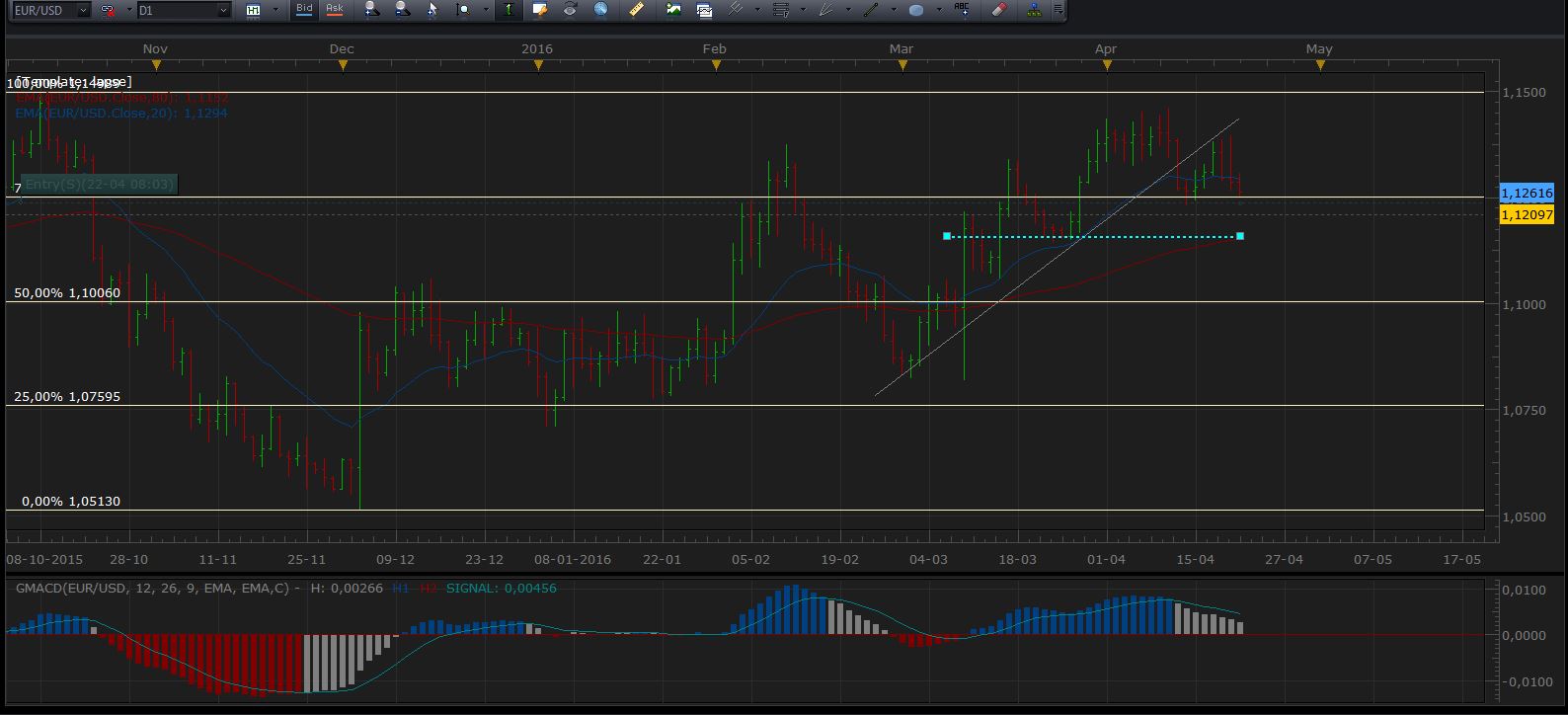Open the EUR/USD symbol dropdown
This screenshot has width=1568, height=715.
81,10
